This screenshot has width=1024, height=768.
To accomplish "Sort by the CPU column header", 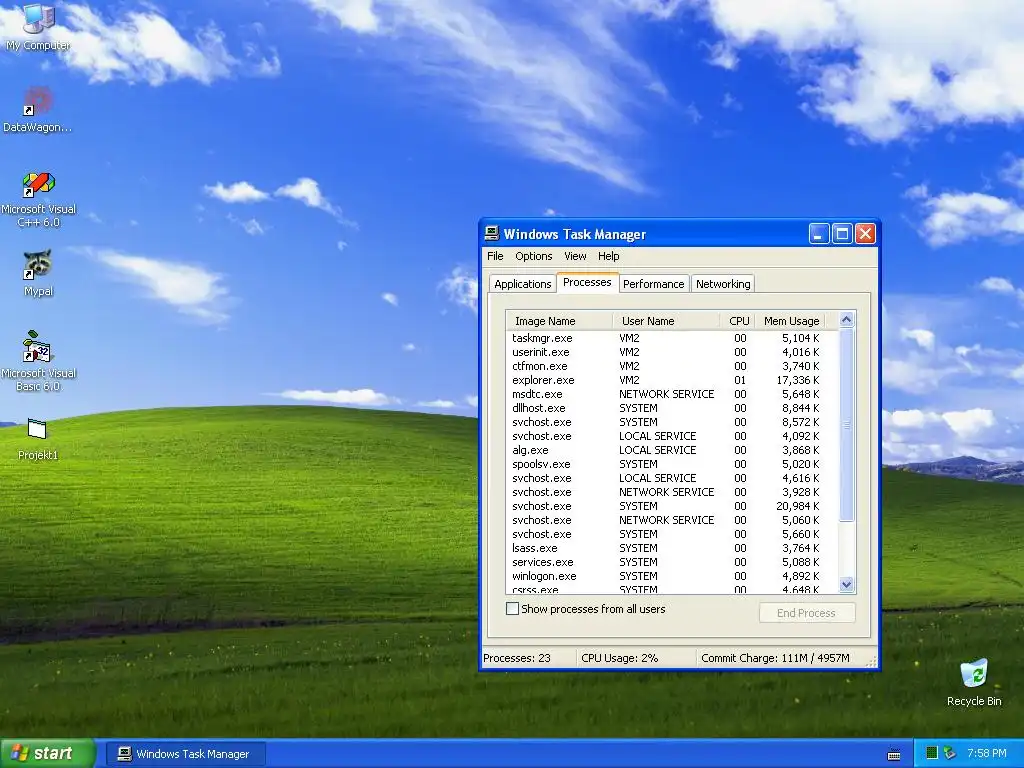I will [x=738, y=321].
